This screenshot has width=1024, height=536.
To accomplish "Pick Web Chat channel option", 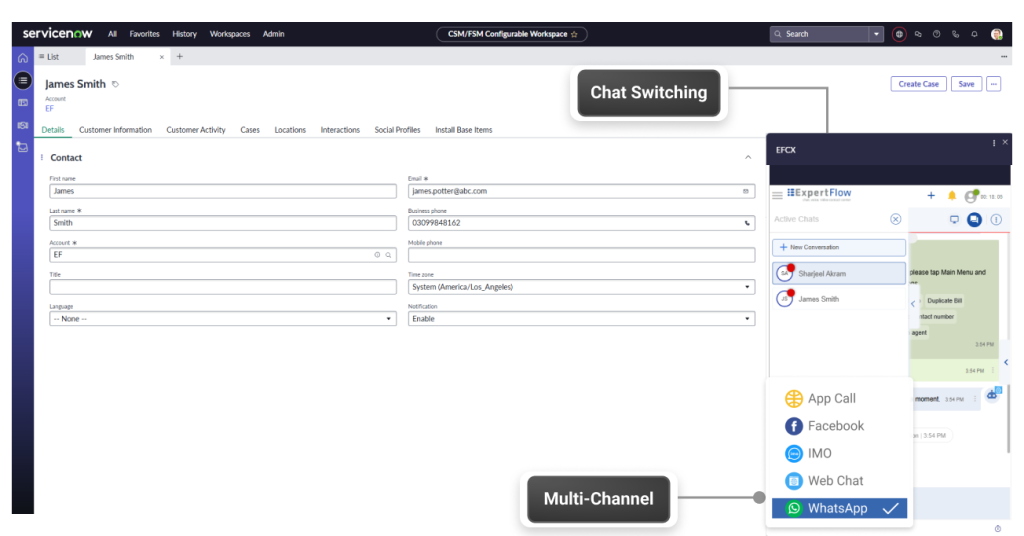I will [835, 481].
